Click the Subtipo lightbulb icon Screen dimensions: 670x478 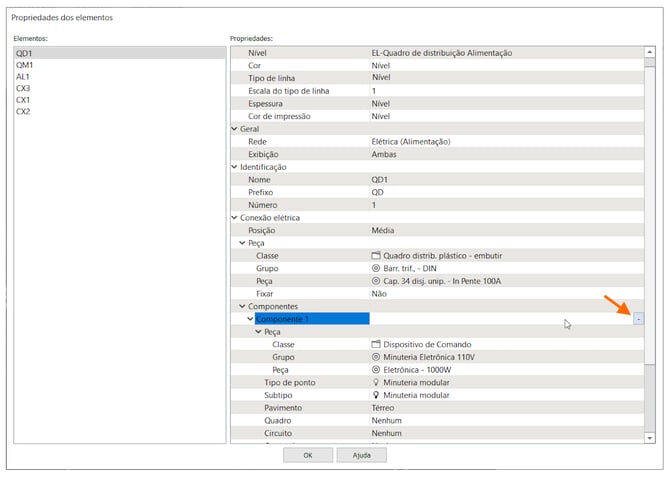[x=376, y=395]
